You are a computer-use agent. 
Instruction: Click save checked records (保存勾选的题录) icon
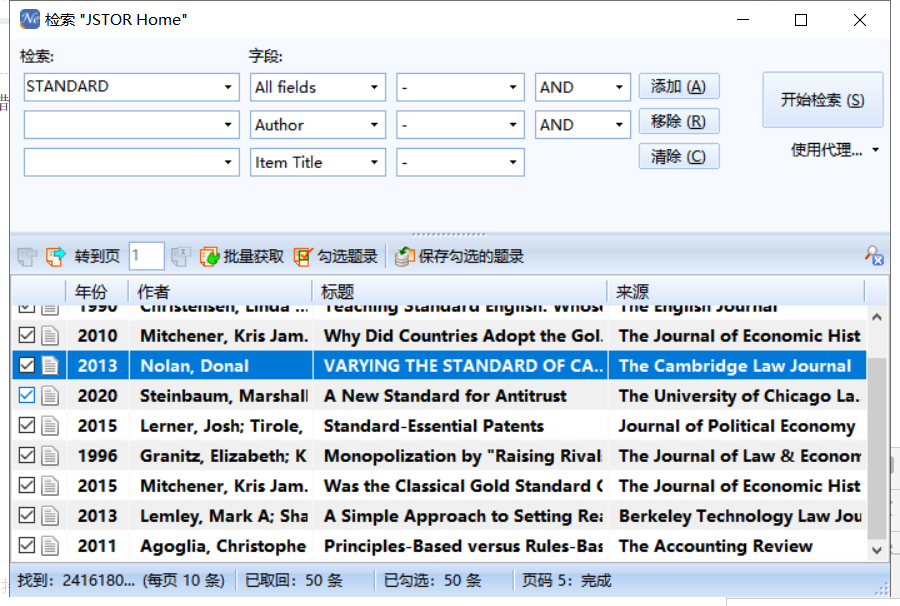405,257
